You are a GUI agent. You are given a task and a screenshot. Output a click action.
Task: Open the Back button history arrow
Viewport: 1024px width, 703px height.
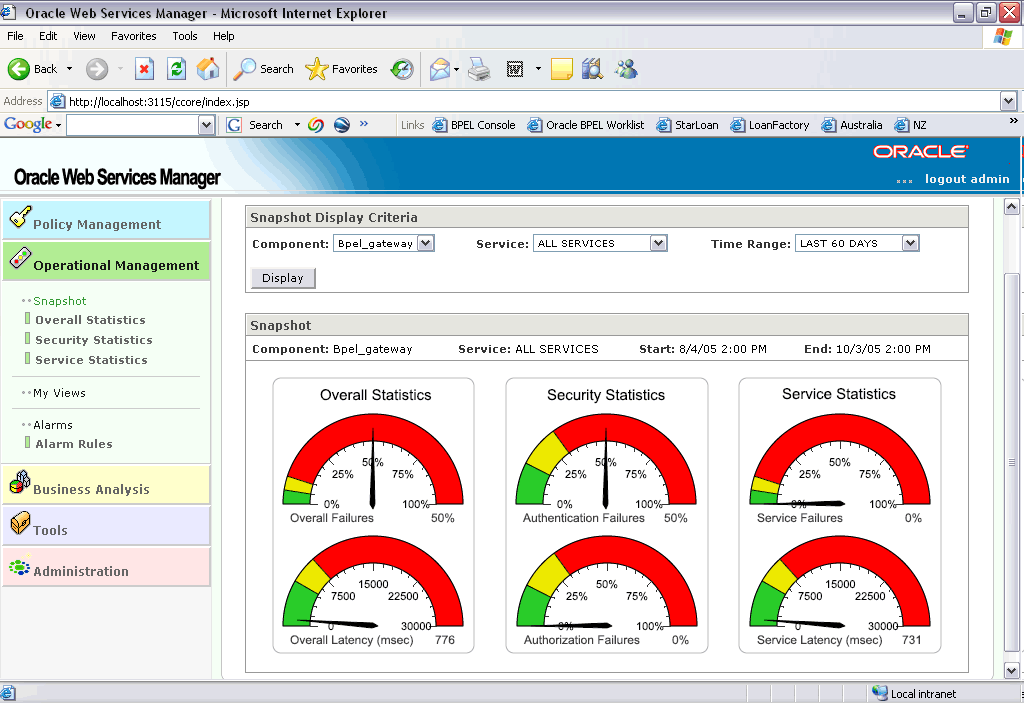pos(69,69)
